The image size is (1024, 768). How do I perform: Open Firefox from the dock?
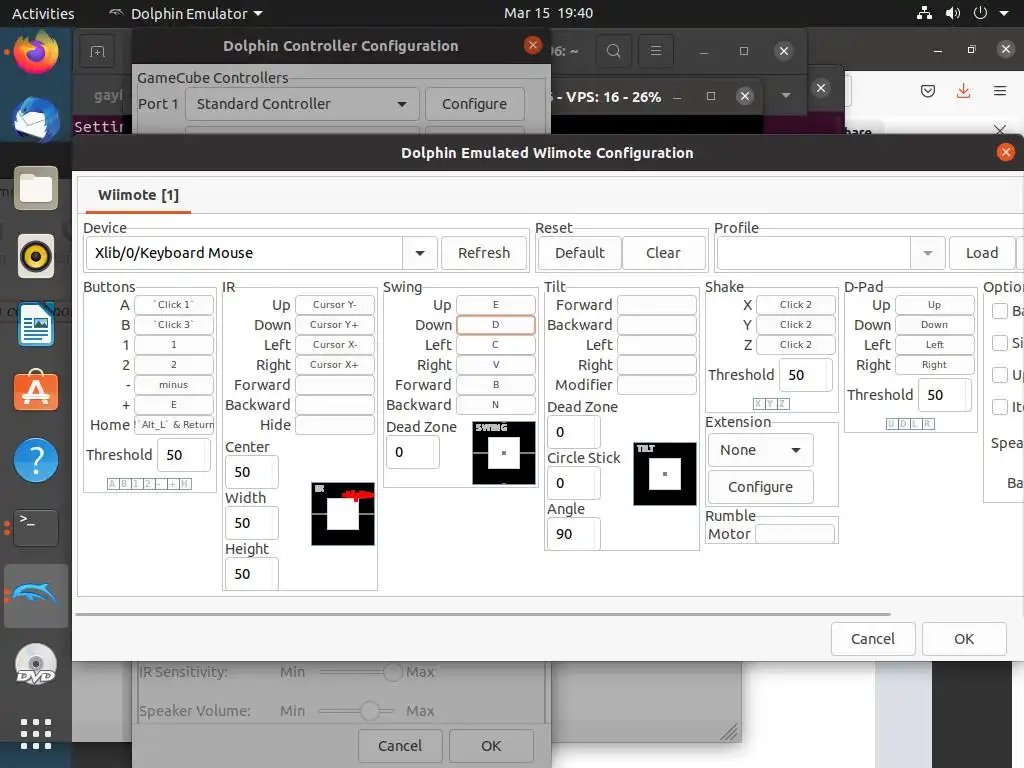point(36,52)
